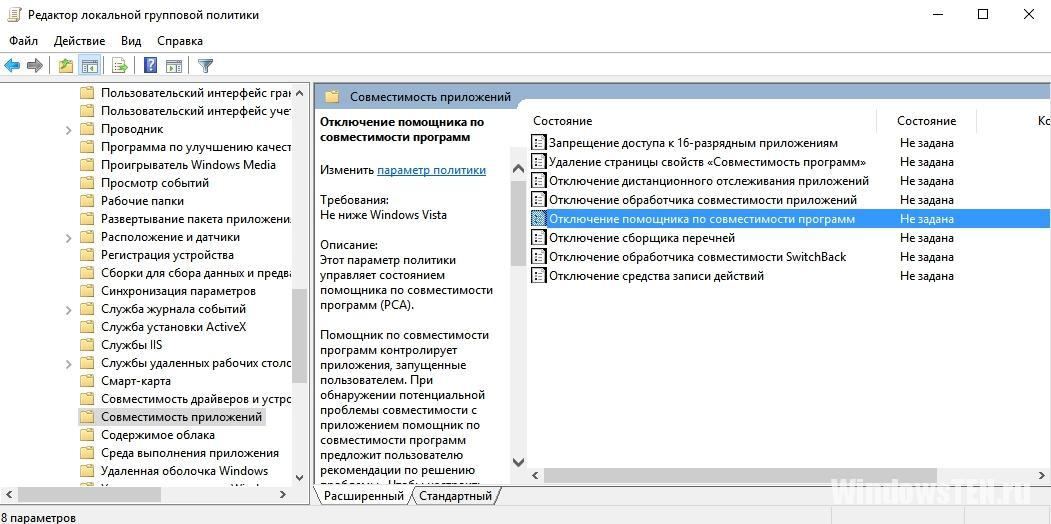Viewport: 1051px width, 524px height.
Task: Click the policy icon for Удаление страницы свойств
Action: coord(538,161)
